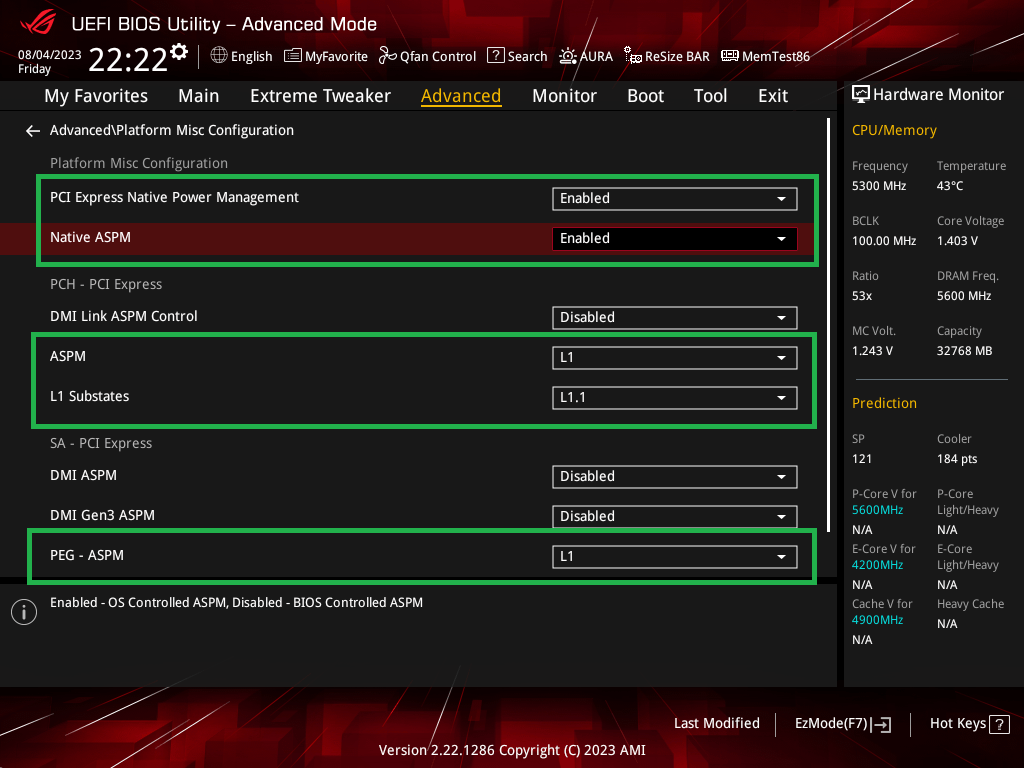Image resolution: width=1024 pixels, height=768 pixels.
Task: Click the MyFavorite list icon
Action: 293,56
